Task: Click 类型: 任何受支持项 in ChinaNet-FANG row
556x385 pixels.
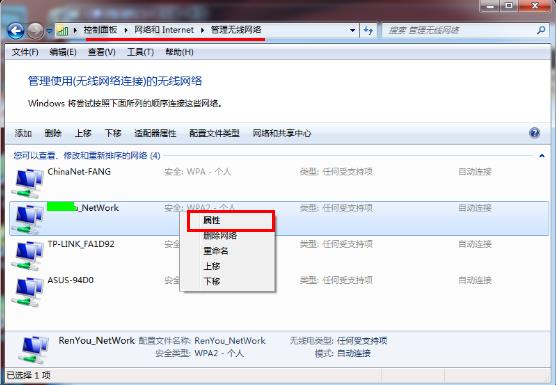Action: tap(336, 172)
